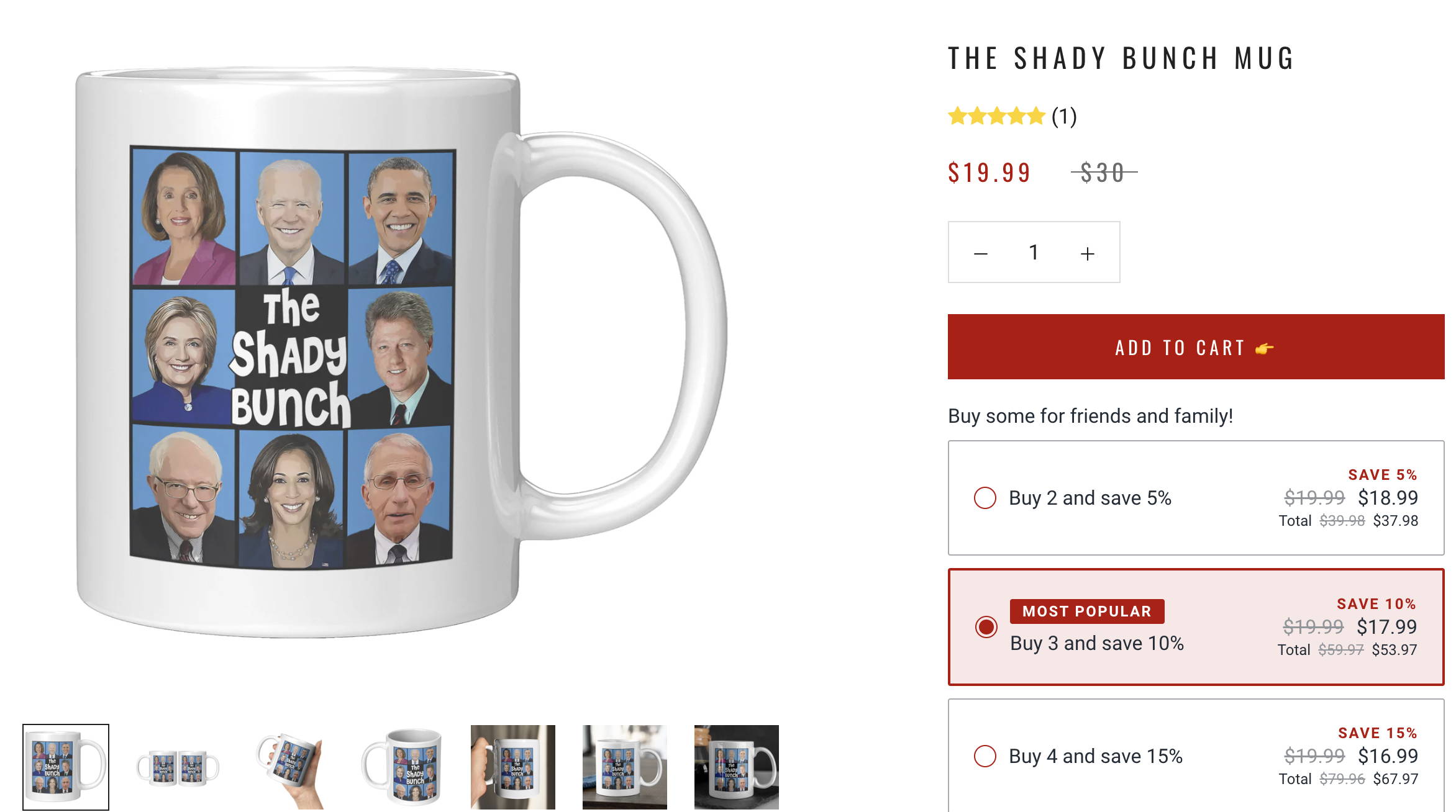
Task: Click the five-star rating icons
Action: (996, 116)
